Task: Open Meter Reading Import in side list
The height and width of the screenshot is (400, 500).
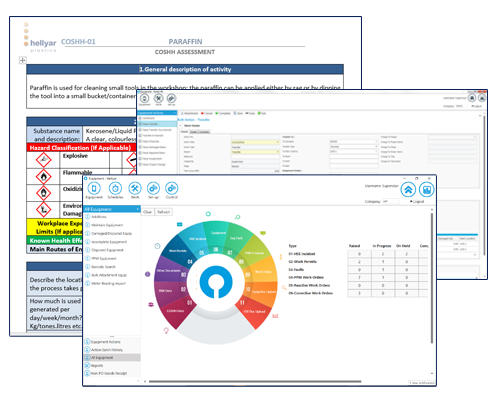Action: (x=108, y=283)
